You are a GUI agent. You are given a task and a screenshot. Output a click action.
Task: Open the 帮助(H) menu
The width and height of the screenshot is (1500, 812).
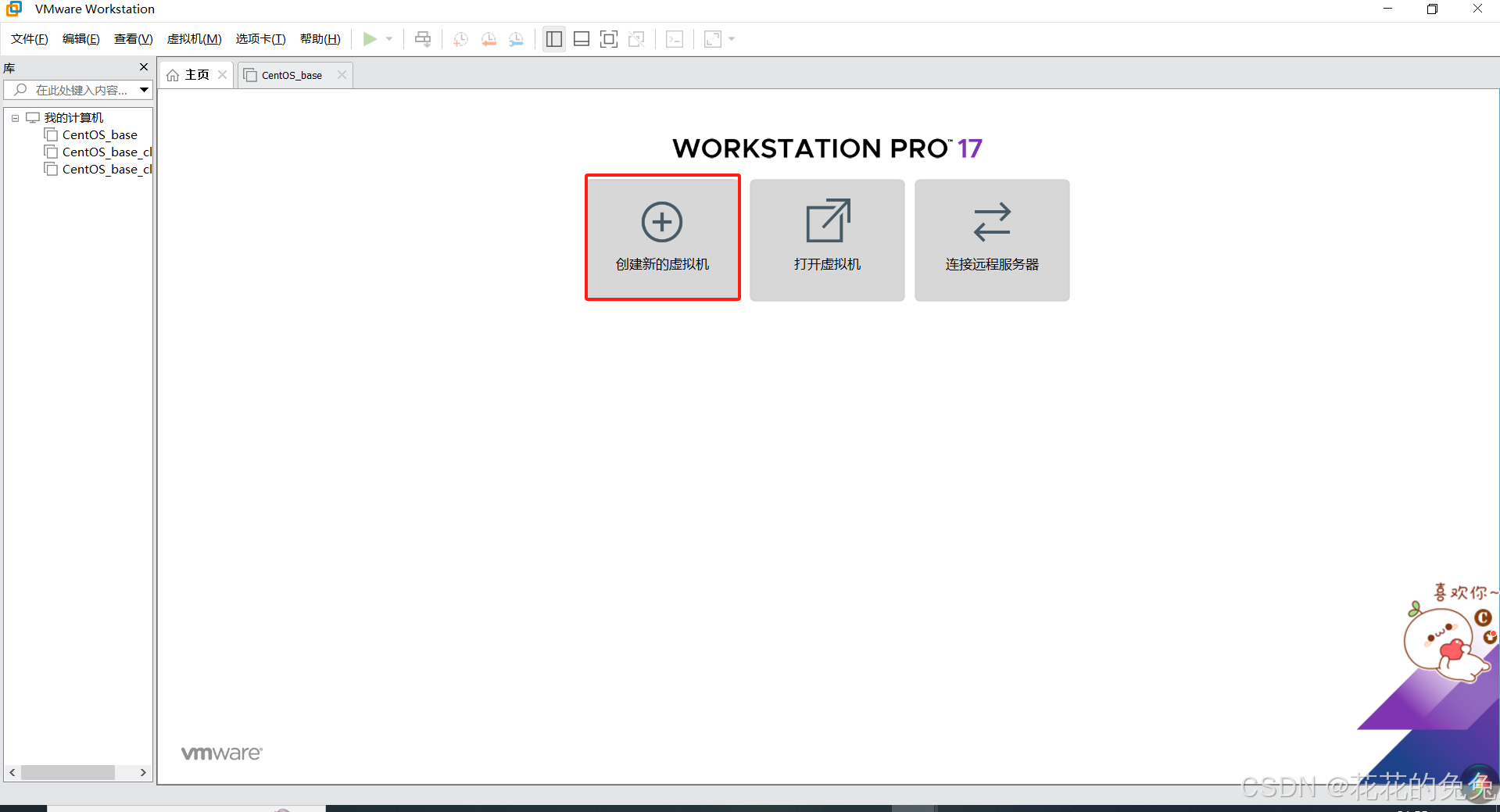coord(320,39)
